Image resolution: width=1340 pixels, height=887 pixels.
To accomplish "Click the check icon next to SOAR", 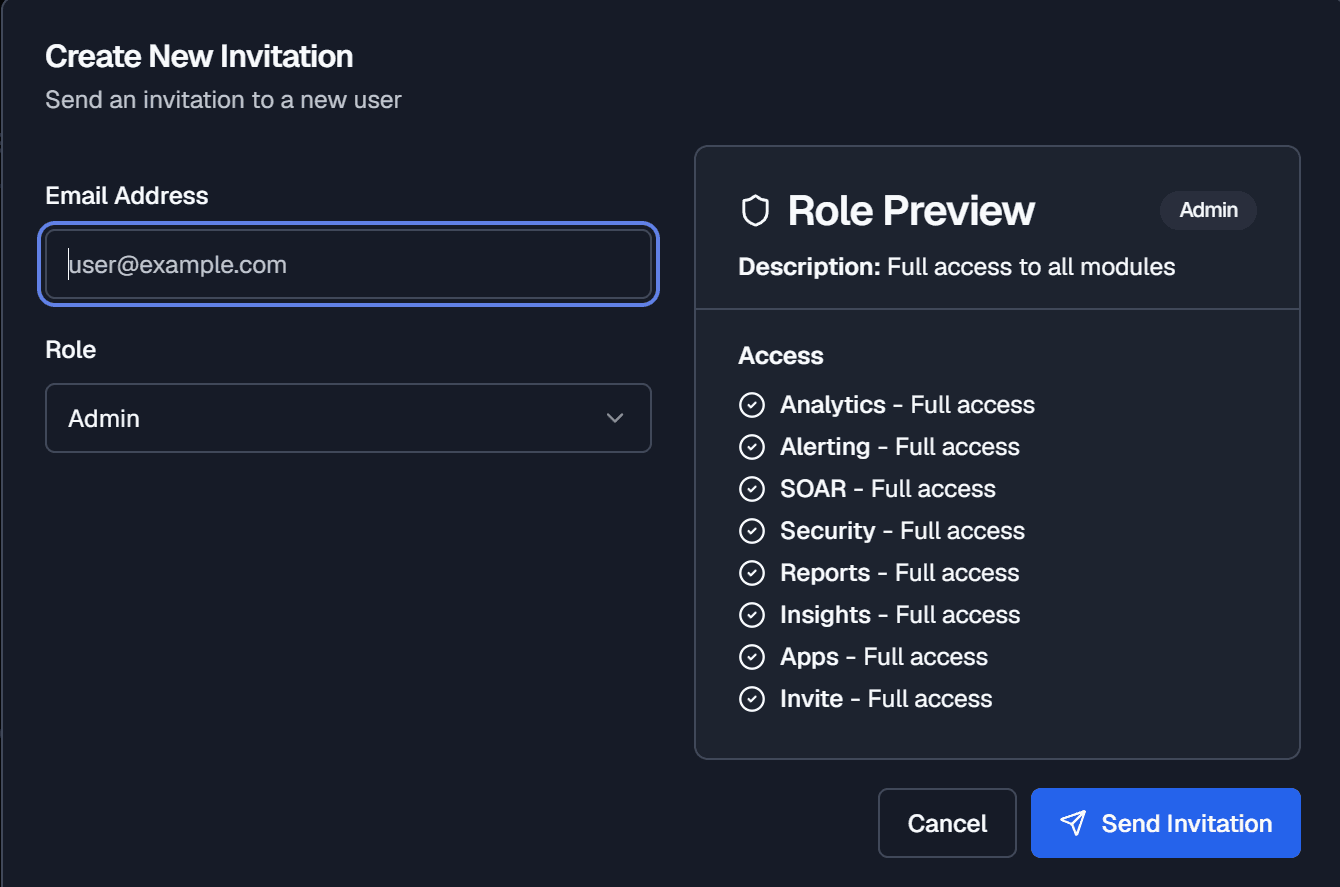I will click(751, 489).
